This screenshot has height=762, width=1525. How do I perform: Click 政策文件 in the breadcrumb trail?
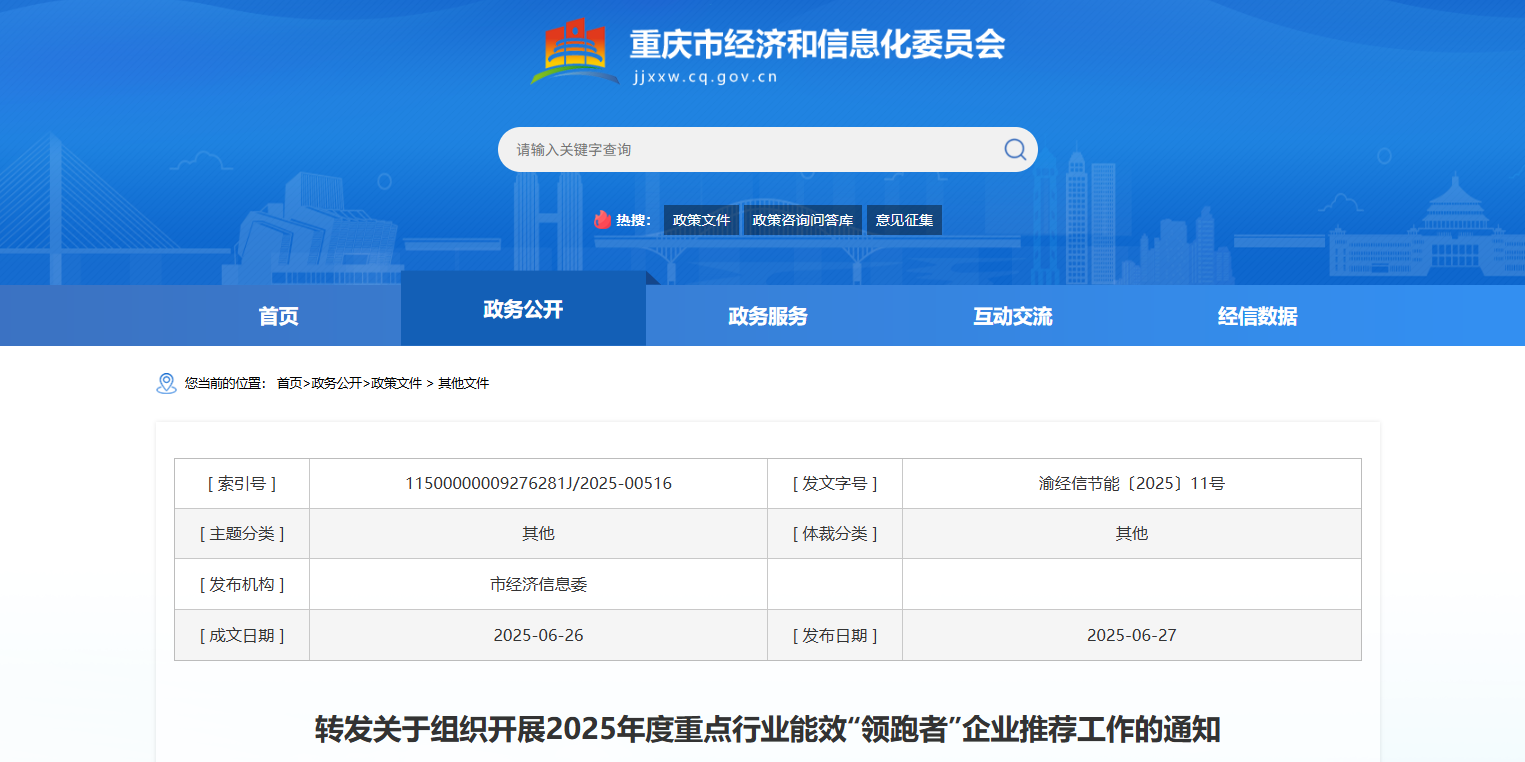point(397,384)
